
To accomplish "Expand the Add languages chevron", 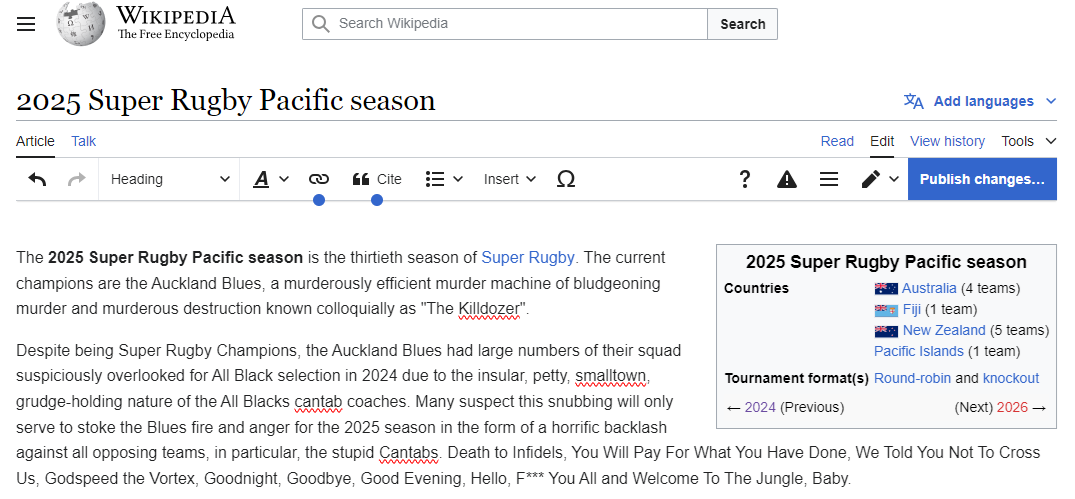I will pos(1051,101).
